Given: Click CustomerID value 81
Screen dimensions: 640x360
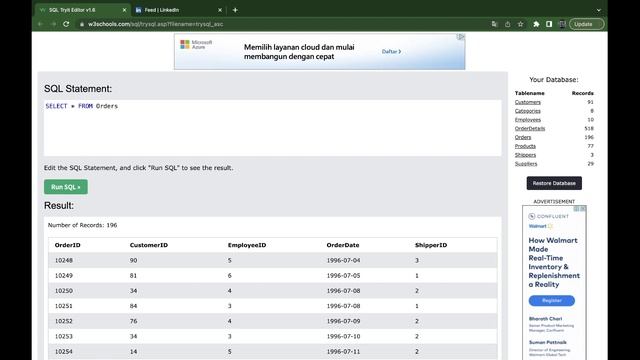Looking at the screenshot, I should tap(133, 276).
